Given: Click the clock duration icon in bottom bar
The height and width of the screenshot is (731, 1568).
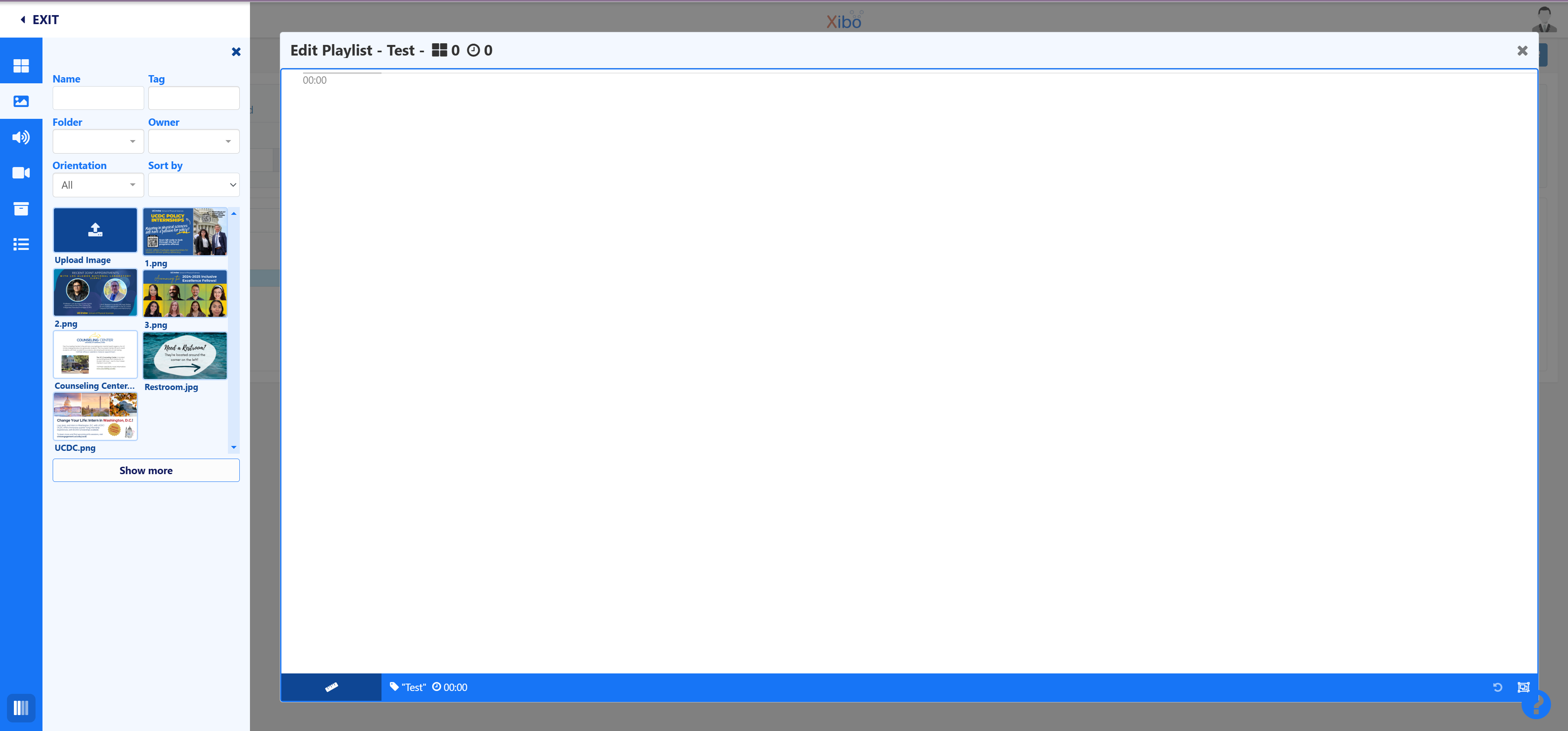Looking at the screenshot, I should point(437,686).
